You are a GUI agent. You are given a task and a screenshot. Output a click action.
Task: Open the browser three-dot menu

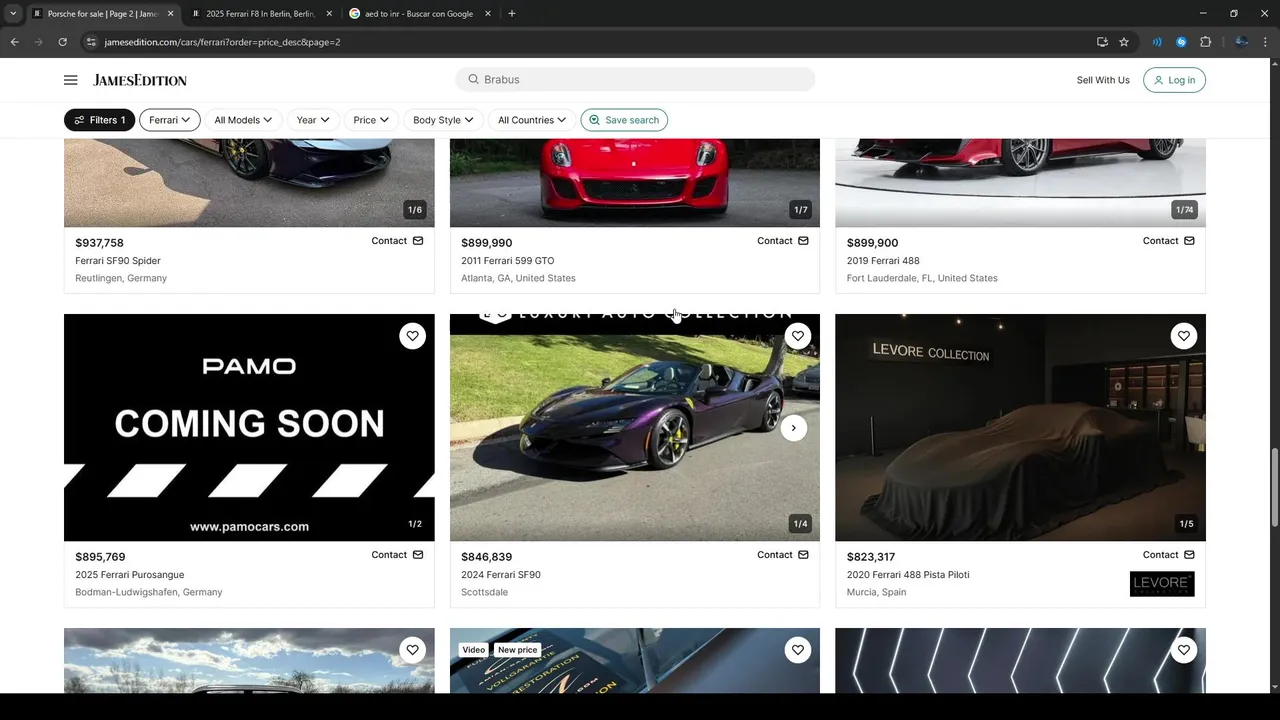(1266, 42)
